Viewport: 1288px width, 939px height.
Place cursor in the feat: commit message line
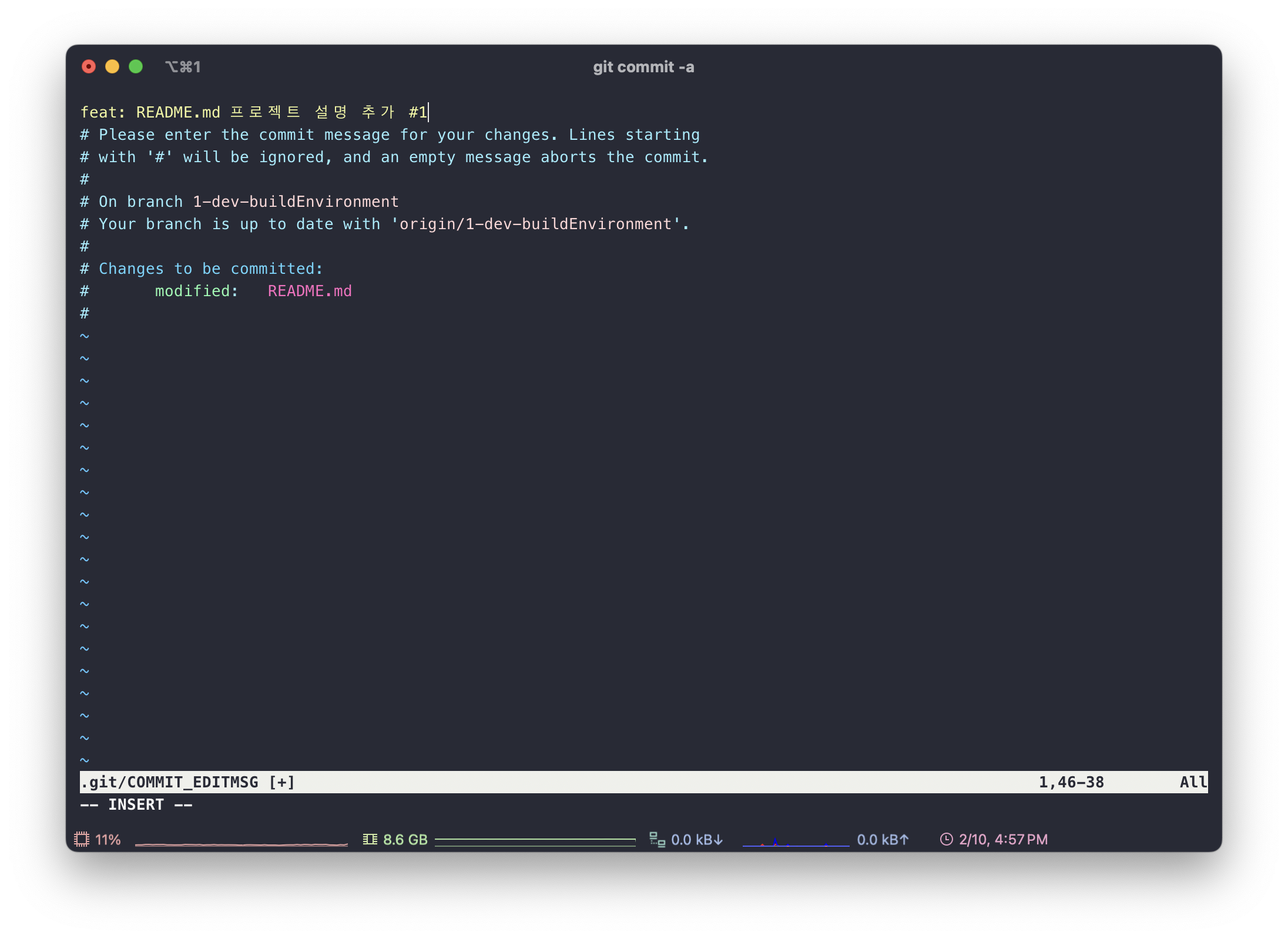[x=253, y=112]
